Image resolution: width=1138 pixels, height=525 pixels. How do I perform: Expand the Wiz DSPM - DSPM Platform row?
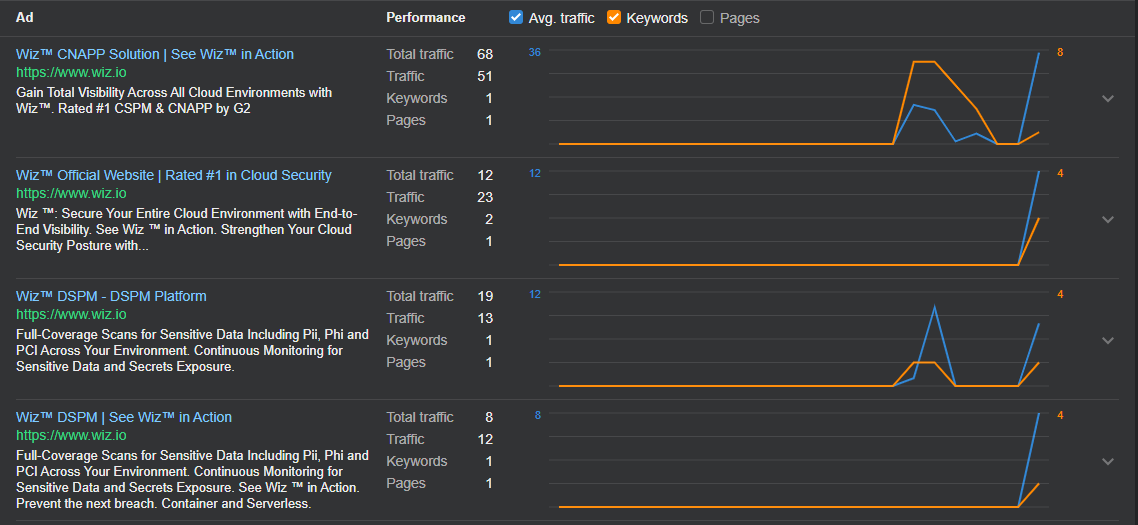click(x=1108, y=340)
